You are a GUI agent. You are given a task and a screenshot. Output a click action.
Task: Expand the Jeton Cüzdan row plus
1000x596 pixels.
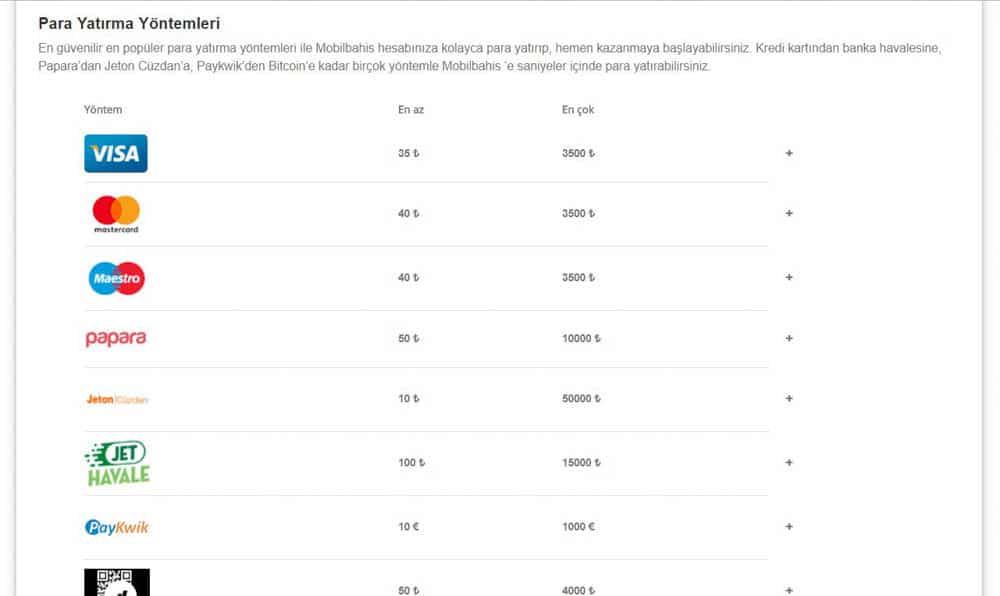pos(789,398)
